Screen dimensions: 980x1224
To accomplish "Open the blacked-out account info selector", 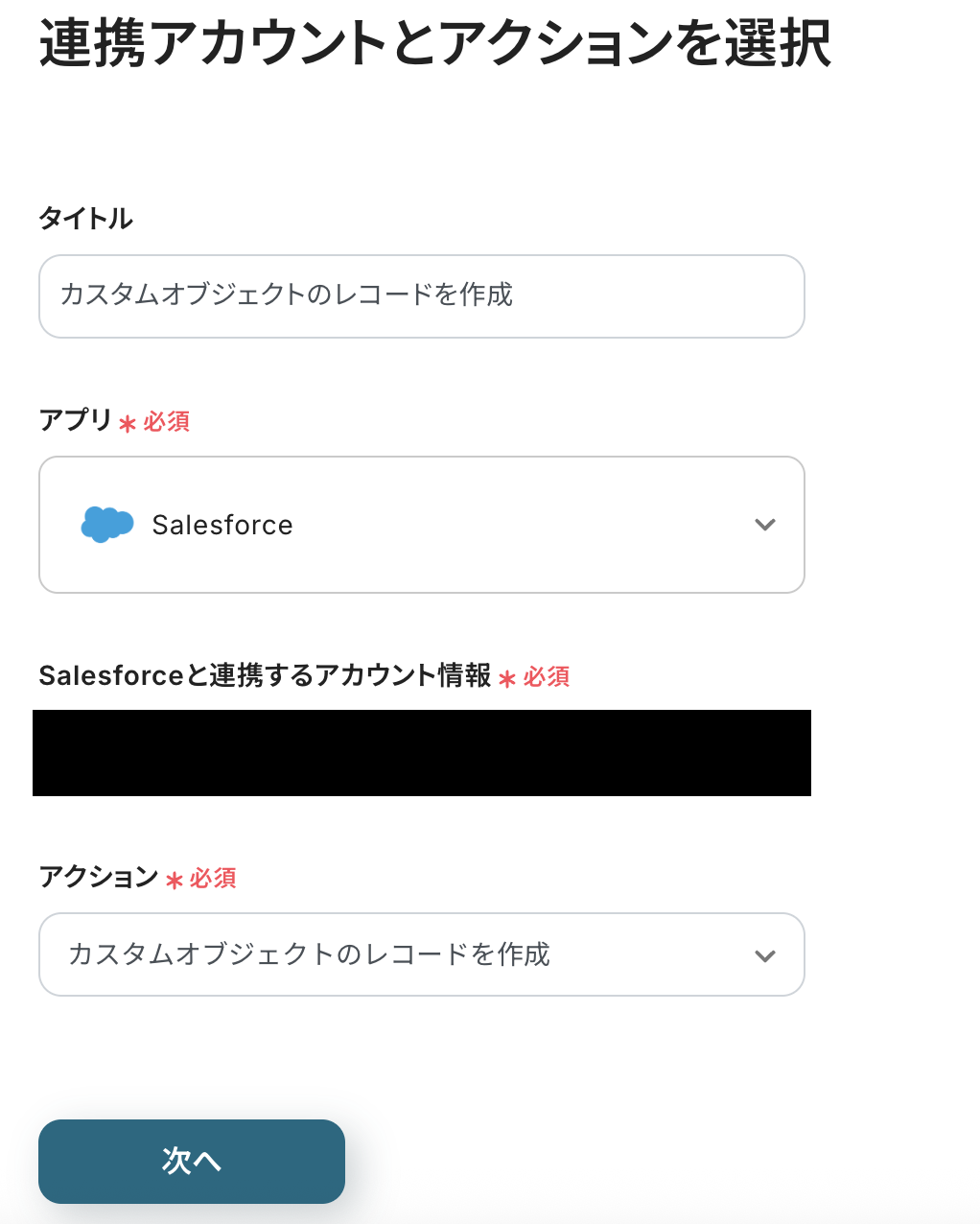I will 421,753.
